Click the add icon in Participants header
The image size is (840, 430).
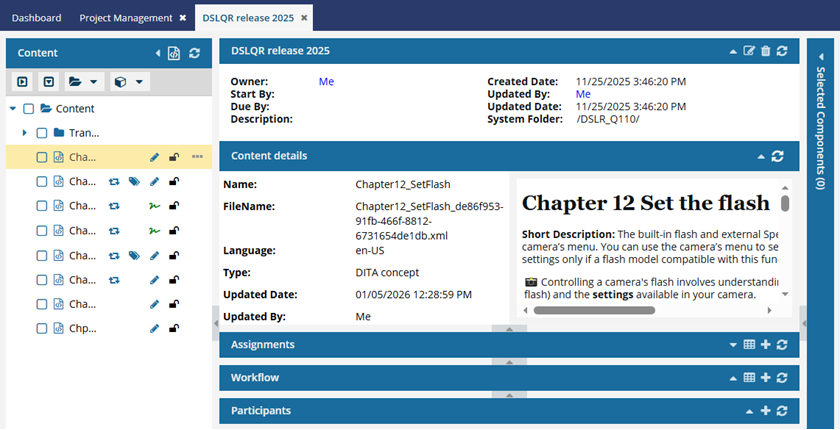(x=765, y=411)
